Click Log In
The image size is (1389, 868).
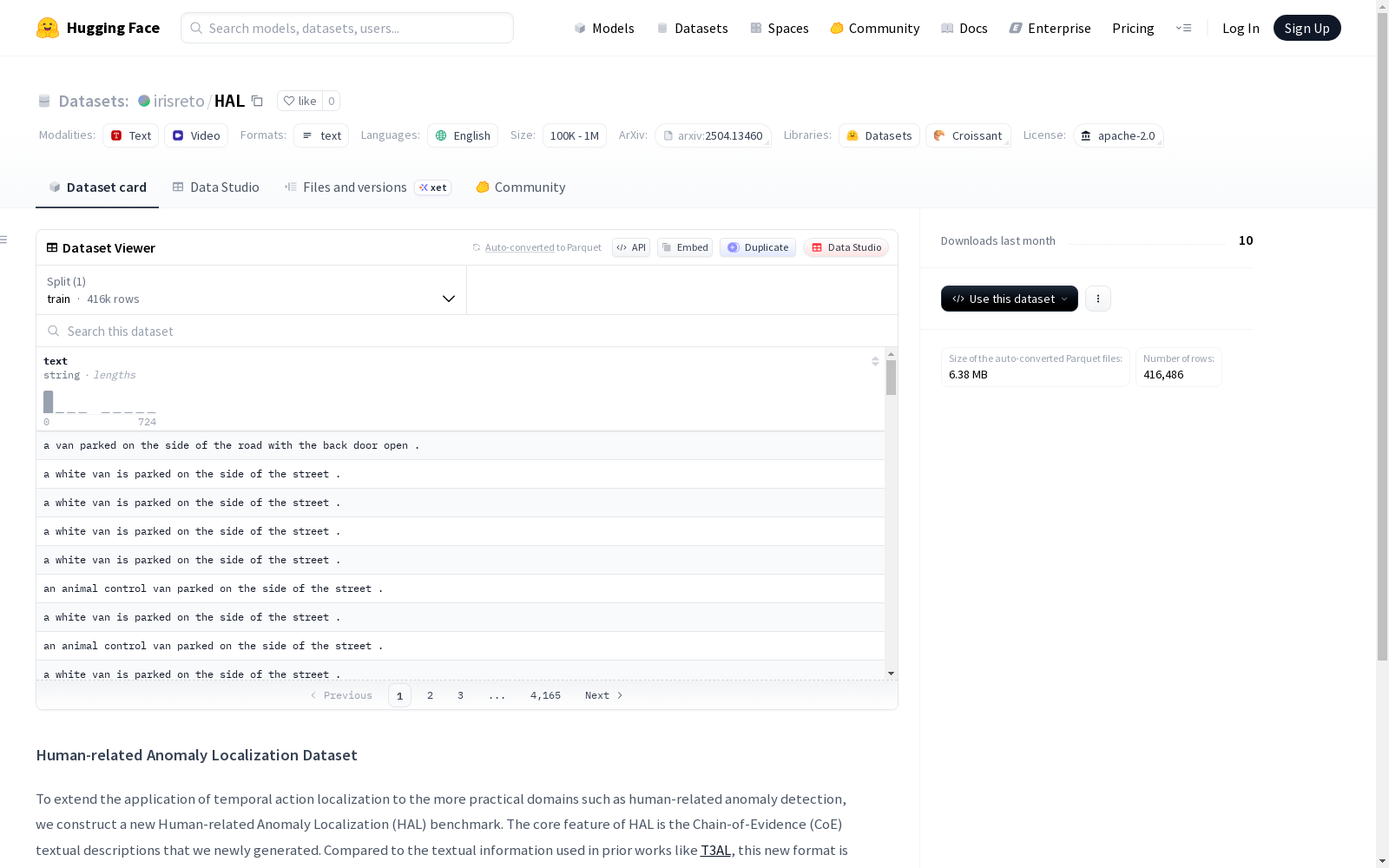click(x=1241, y=28)
